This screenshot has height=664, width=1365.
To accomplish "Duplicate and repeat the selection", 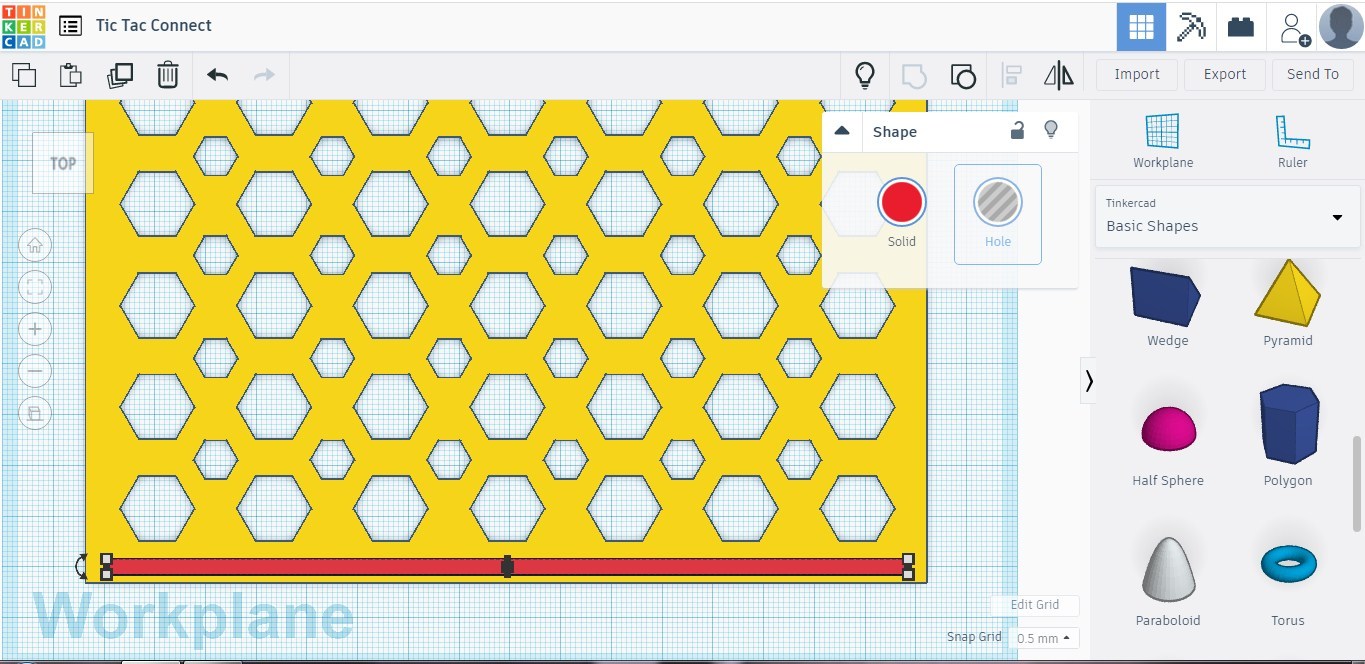I will point(120,75).
